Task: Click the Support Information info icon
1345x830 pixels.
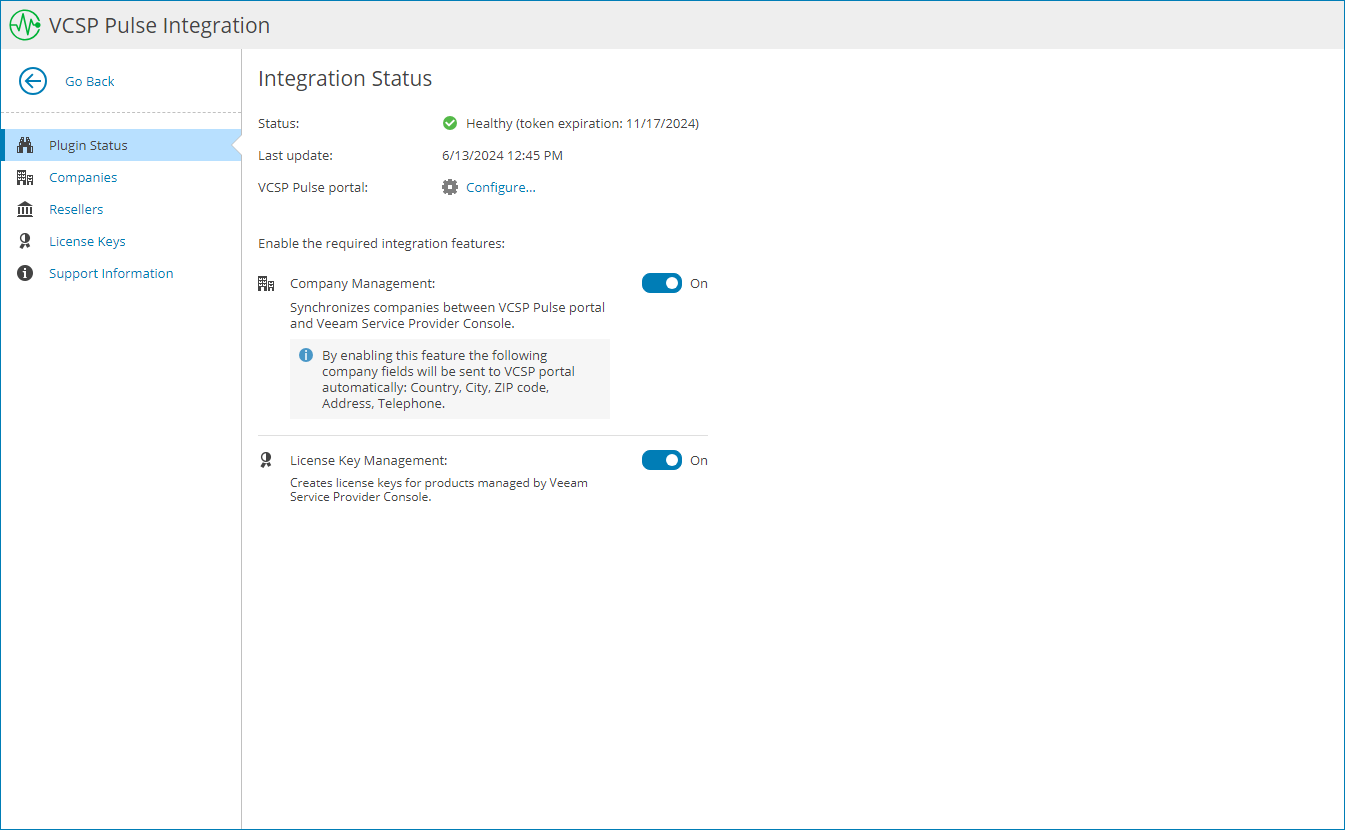Action: (26, 273)
